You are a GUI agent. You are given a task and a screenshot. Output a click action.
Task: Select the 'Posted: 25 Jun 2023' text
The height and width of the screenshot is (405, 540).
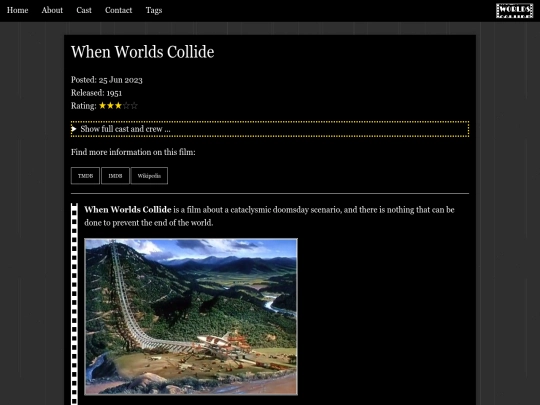[x=107, y=80]
